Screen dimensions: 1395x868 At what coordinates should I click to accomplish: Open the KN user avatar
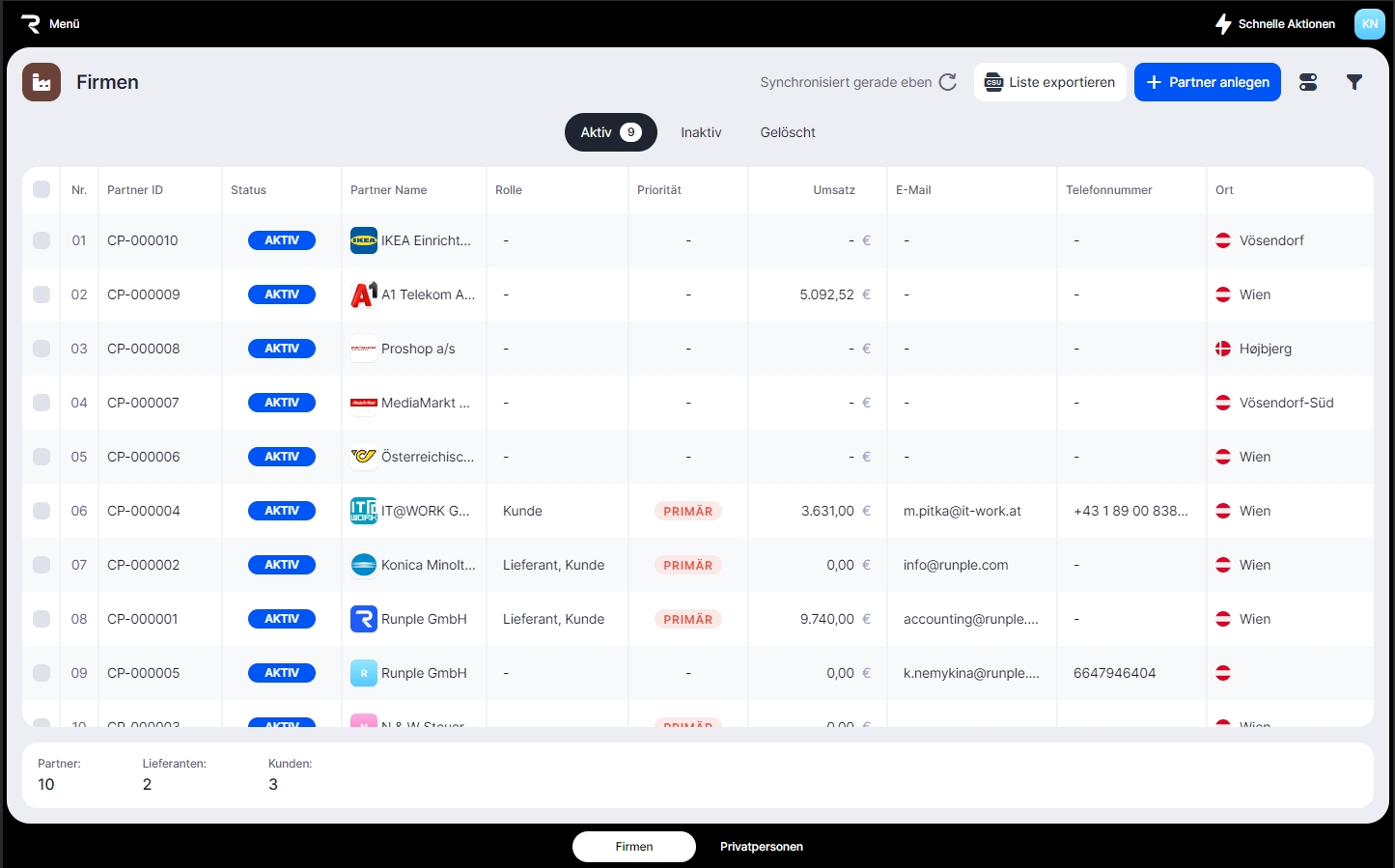(1369, 24)
